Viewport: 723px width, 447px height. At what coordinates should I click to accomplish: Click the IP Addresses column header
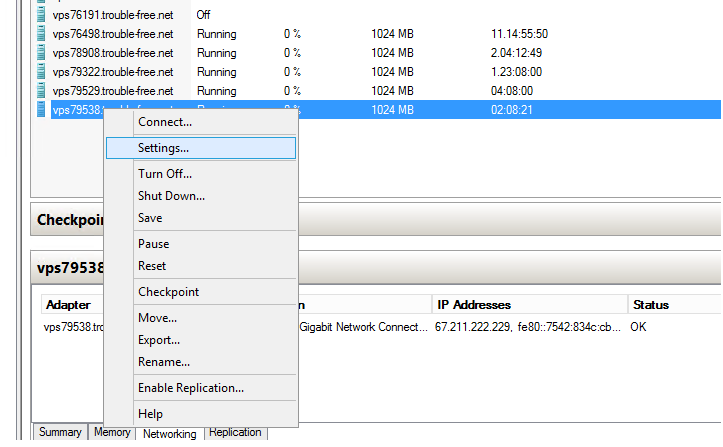[529, 305]
